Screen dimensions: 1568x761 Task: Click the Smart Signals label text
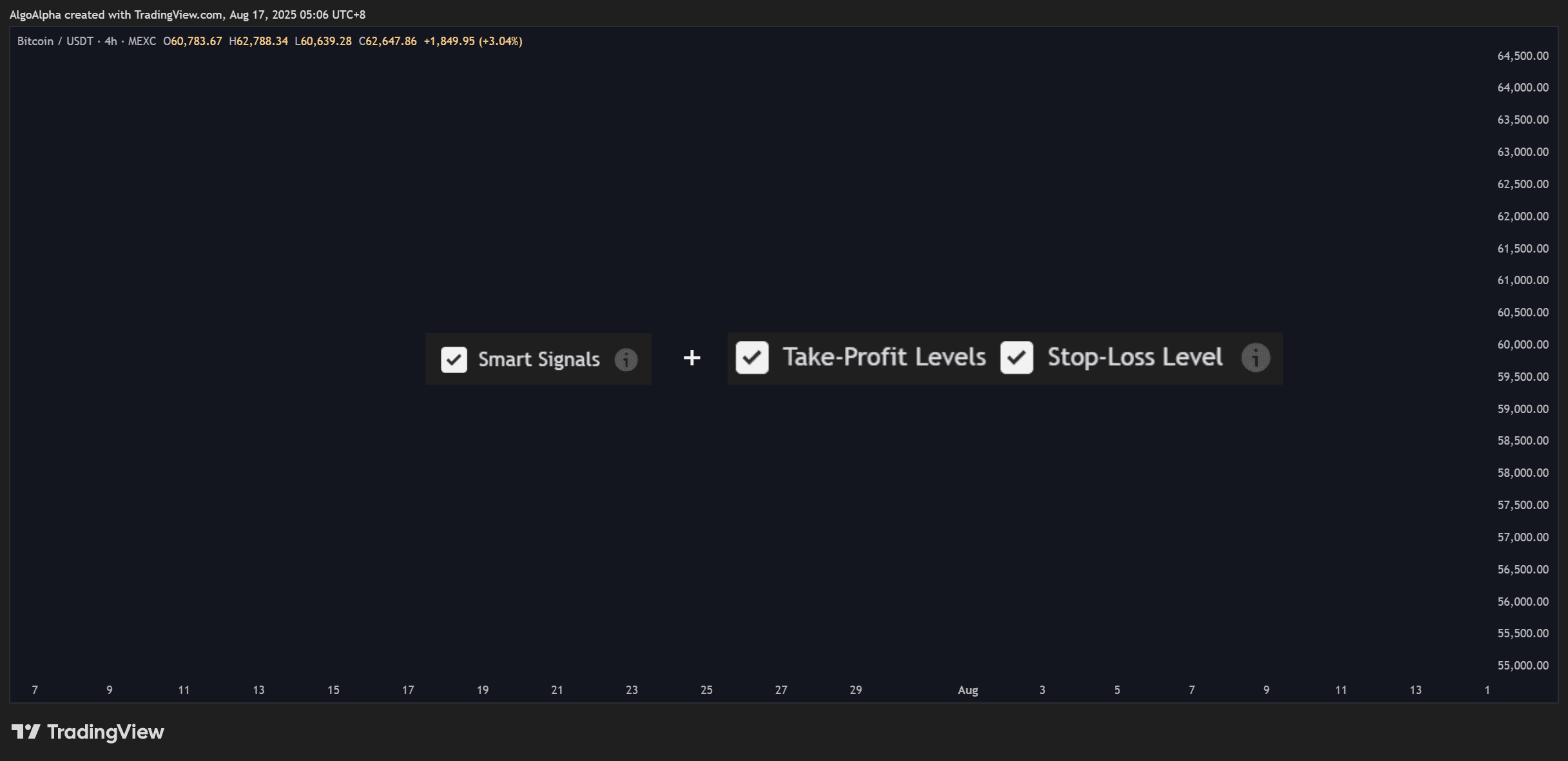pos(539,360)
